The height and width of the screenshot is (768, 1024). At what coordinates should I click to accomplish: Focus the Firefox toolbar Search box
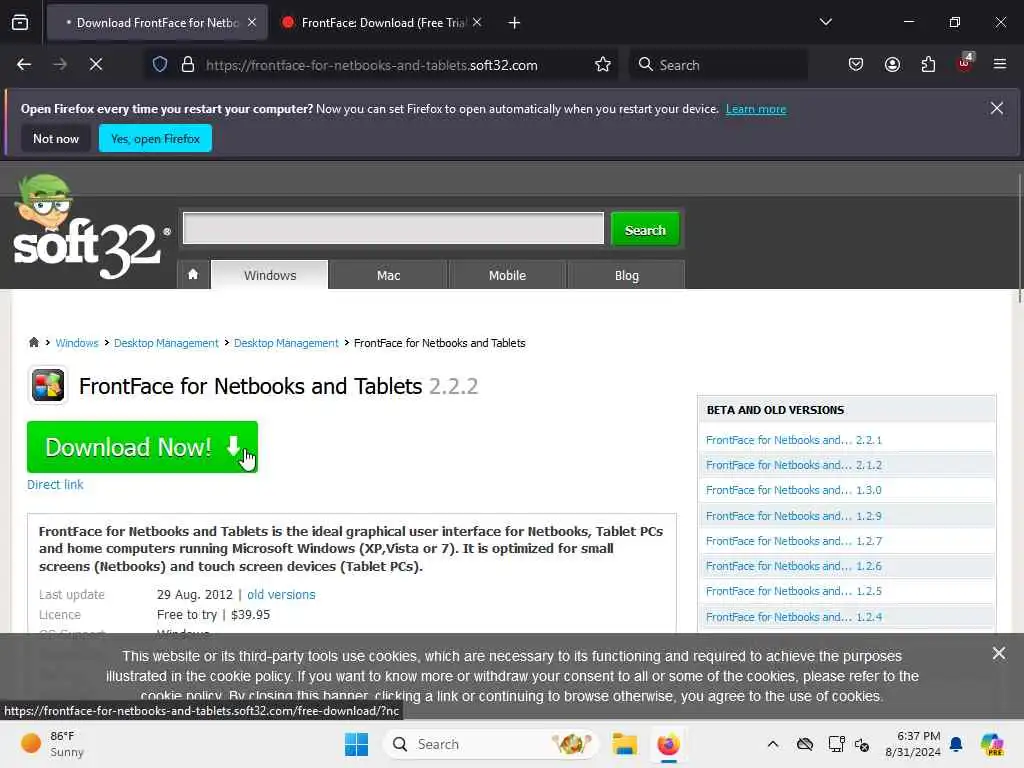pos(718,65)
